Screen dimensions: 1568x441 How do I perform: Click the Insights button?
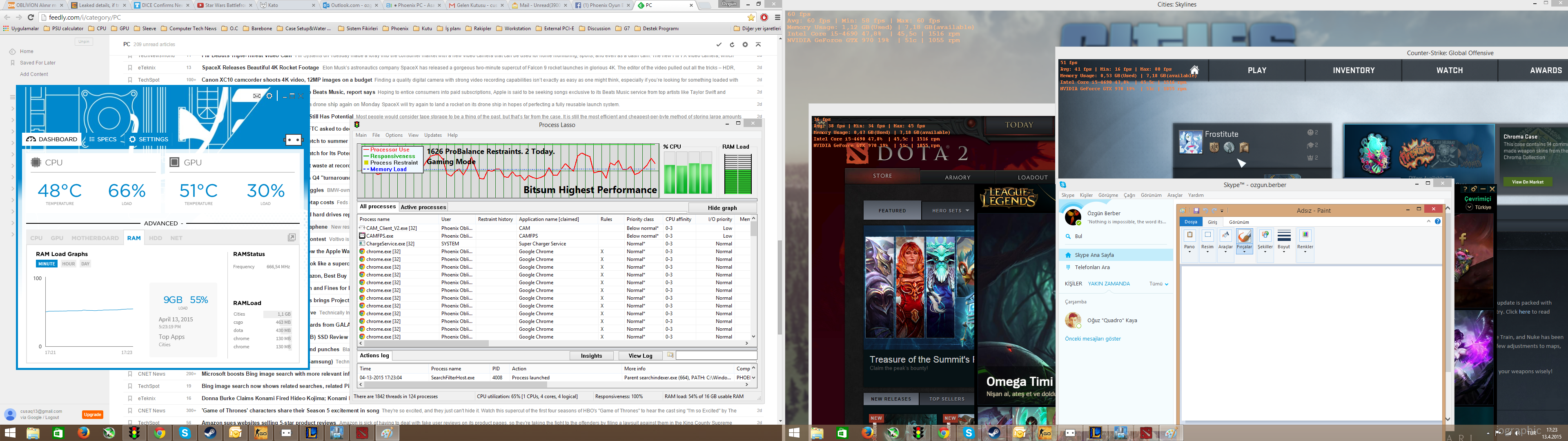point(591,356)
